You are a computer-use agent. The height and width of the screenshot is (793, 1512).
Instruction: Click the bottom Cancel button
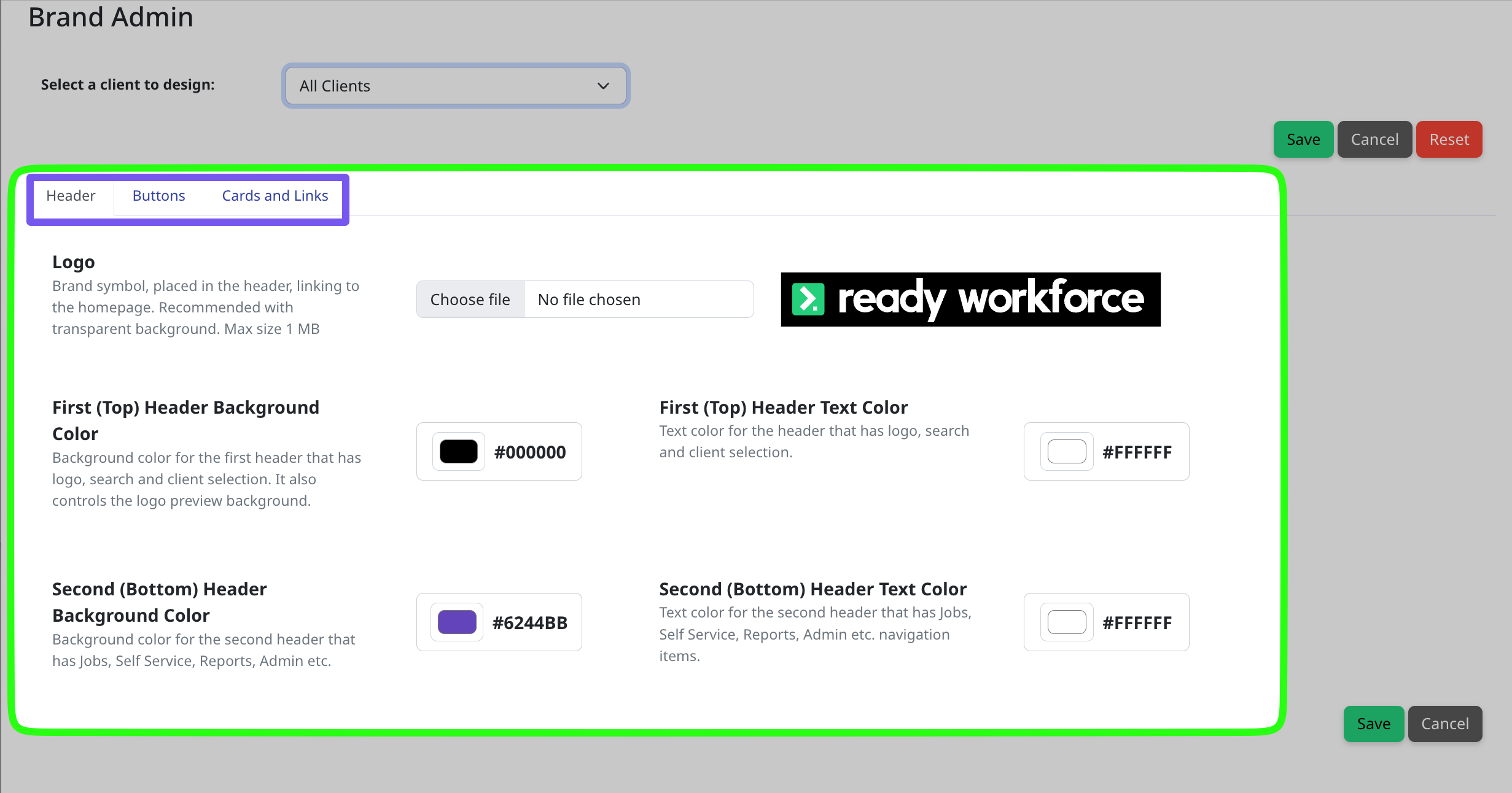(x=1445, y=724)
